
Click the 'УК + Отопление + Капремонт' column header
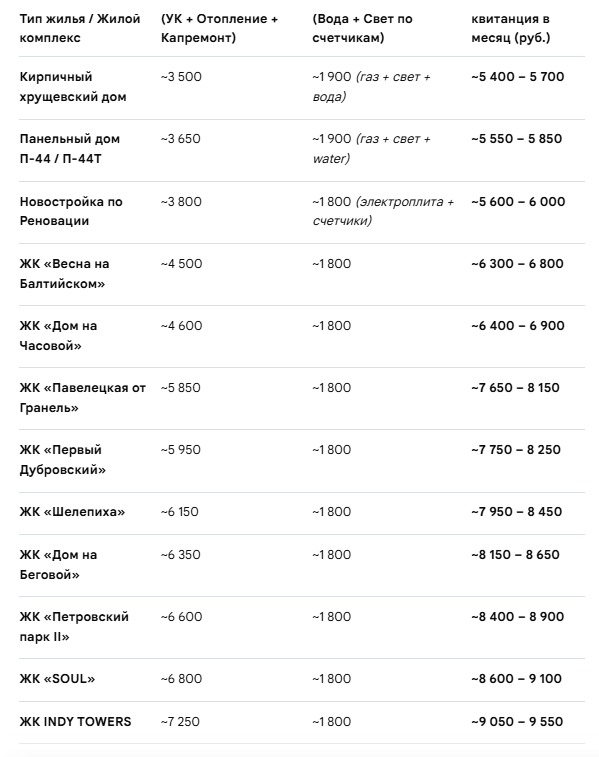[219, 28]
